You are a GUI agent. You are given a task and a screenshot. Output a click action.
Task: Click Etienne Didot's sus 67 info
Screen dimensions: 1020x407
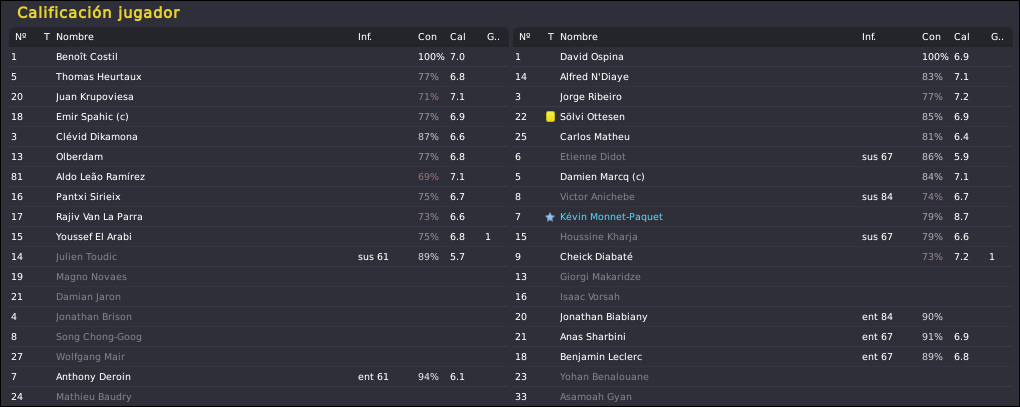pyautogui.click(x=877, y=157)
